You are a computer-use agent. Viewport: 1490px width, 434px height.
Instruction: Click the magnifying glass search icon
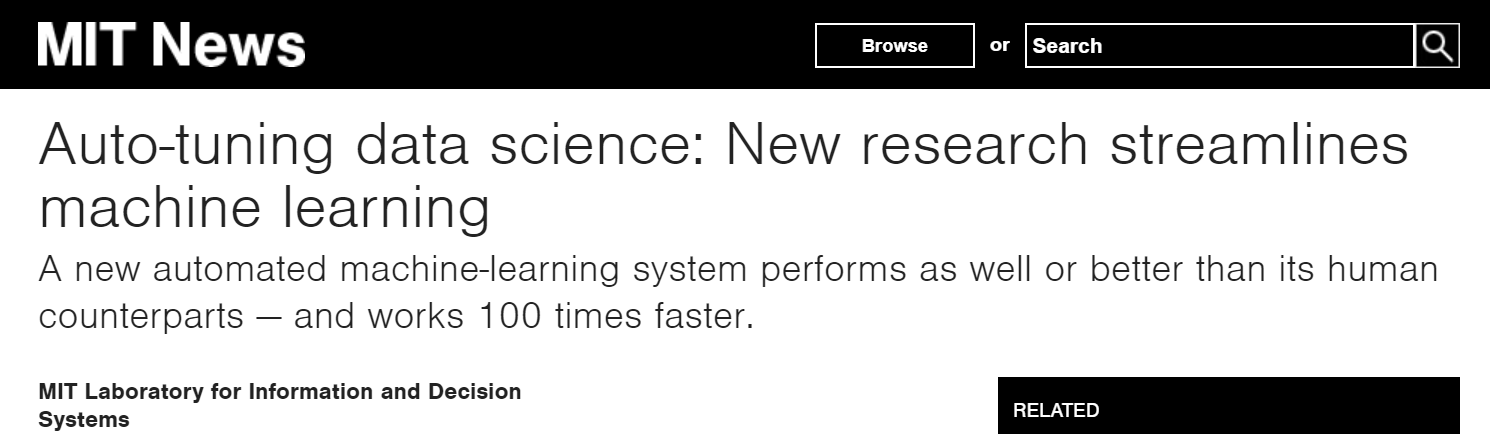(1437, 46)
